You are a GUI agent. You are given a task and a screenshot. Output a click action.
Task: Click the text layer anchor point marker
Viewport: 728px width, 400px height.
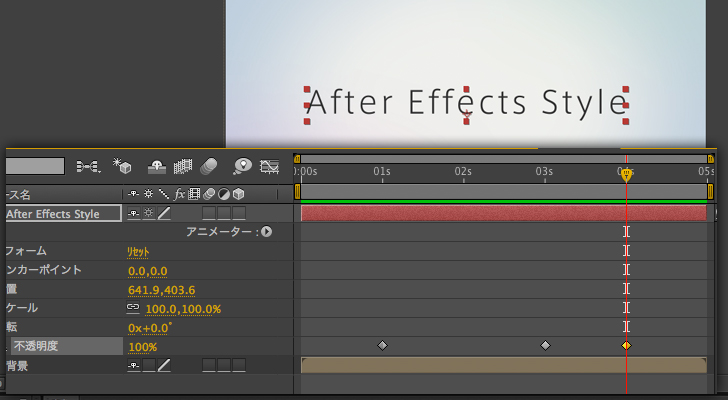click(x=467, y=114)
